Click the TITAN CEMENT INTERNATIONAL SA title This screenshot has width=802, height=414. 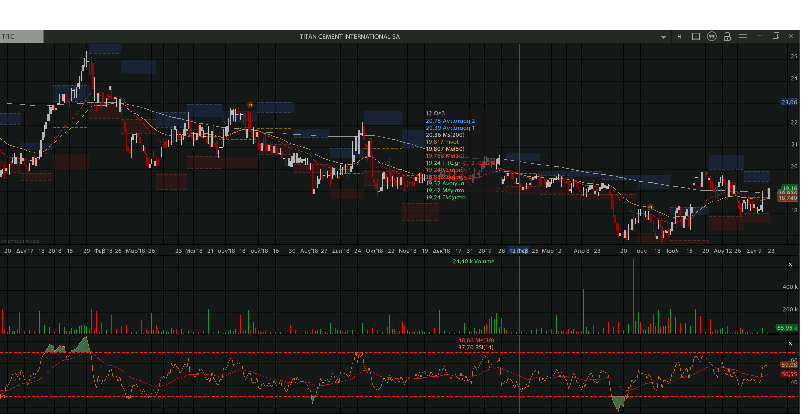tap(350, 37)
